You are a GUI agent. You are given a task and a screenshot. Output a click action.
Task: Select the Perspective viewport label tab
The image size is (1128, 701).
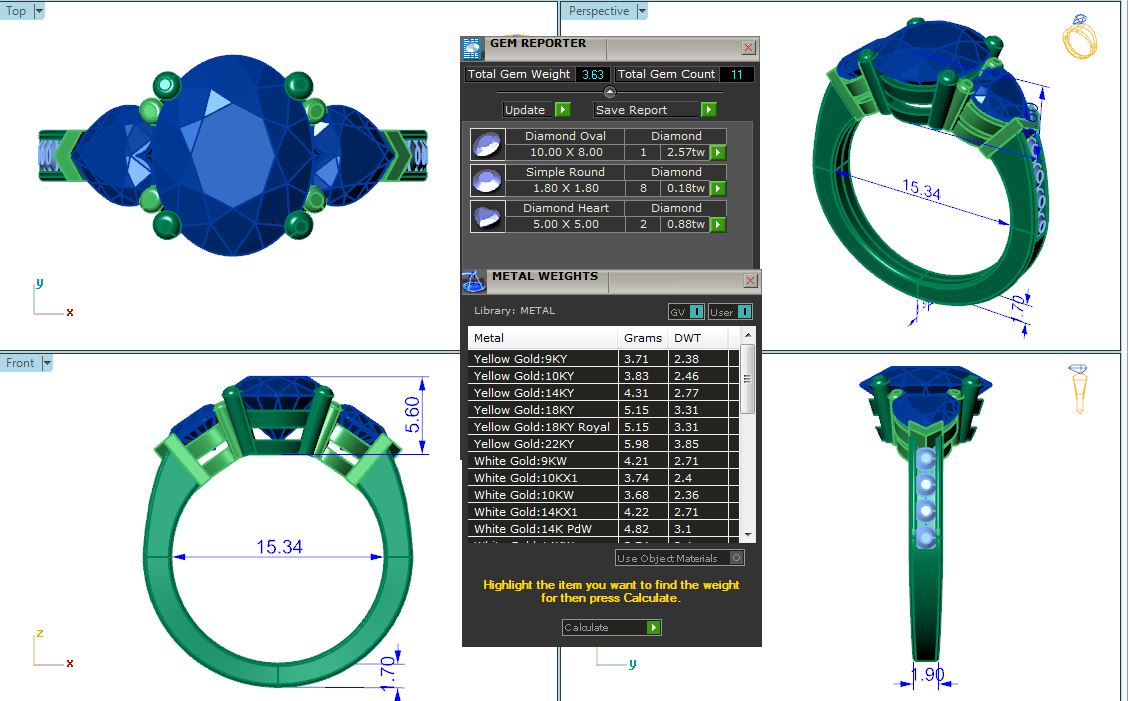598,11
